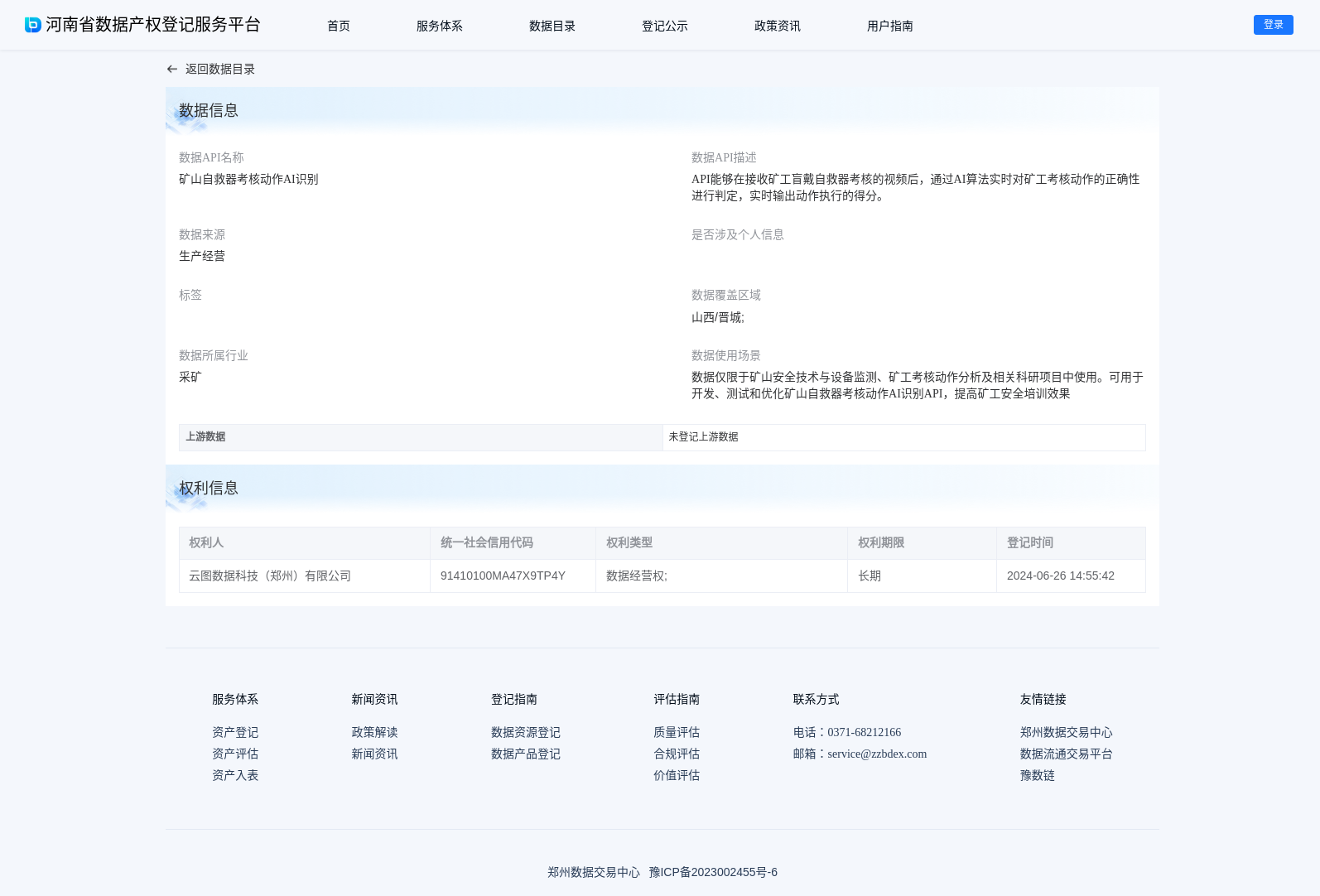Click the platform logo icon
Screen dimensions: 1320x896
click(32, 25)
